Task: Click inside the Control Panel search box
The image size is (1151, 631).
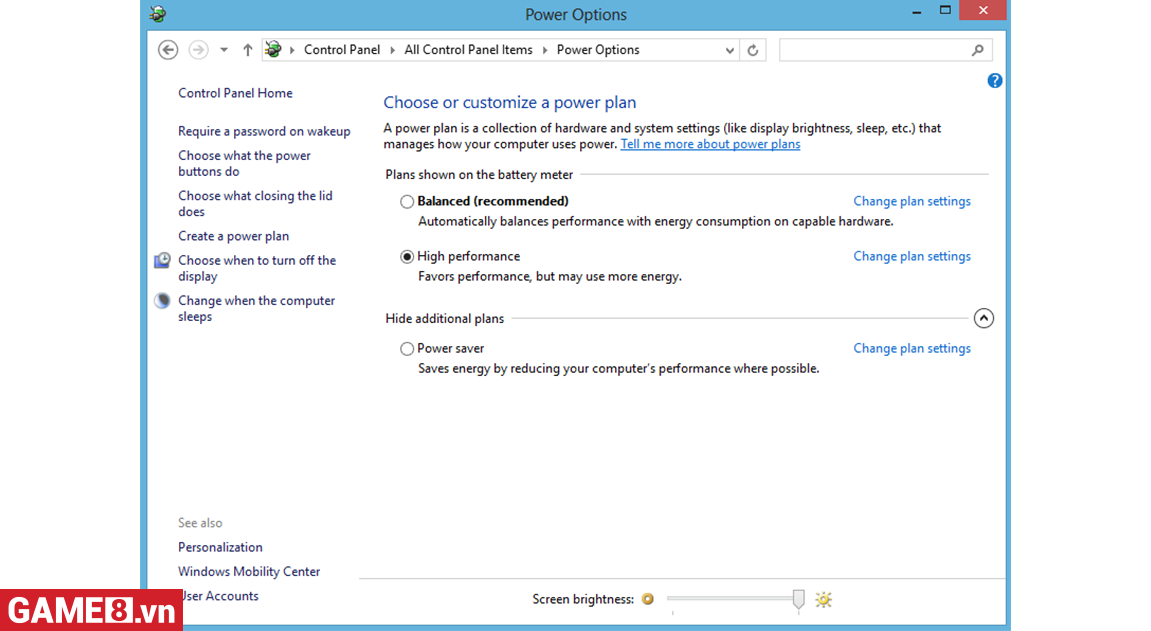Action: 870,50
